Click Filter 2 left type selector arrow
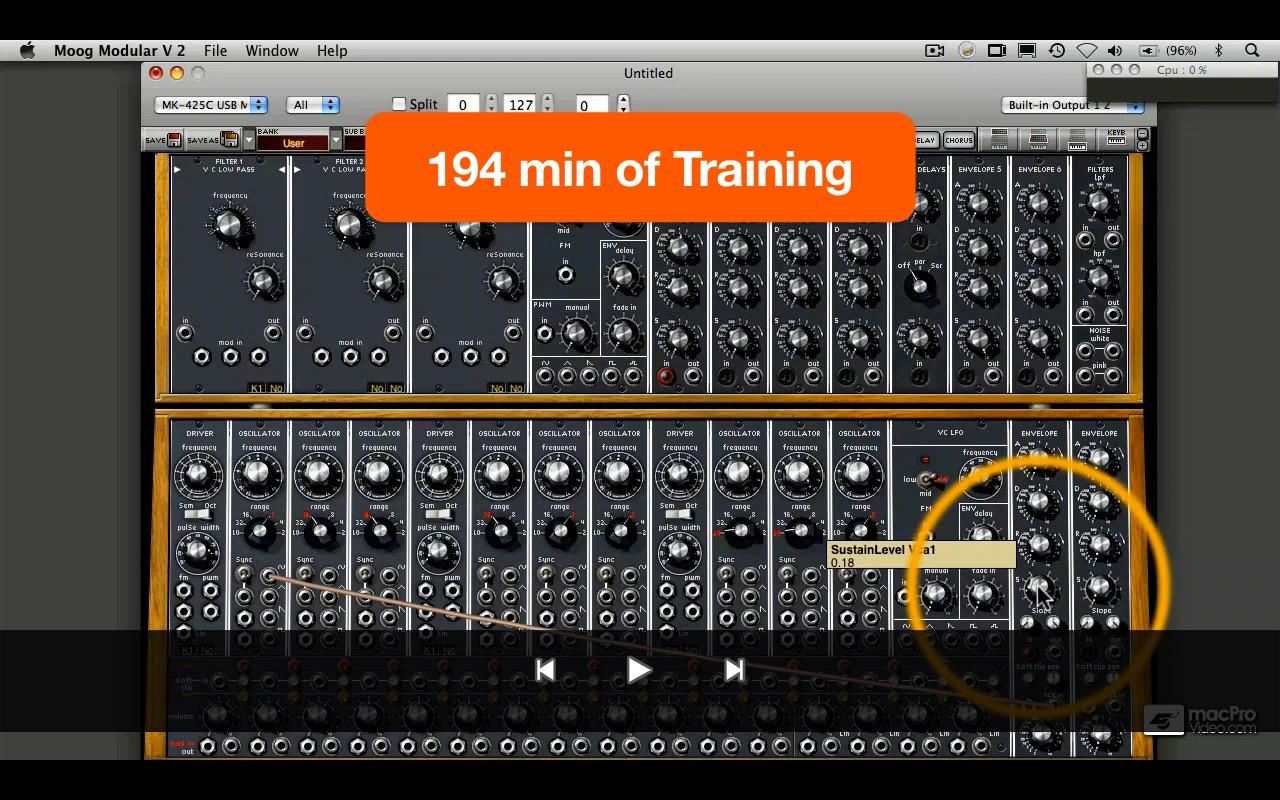The image size is (1280, 800). tap(298, 170)
